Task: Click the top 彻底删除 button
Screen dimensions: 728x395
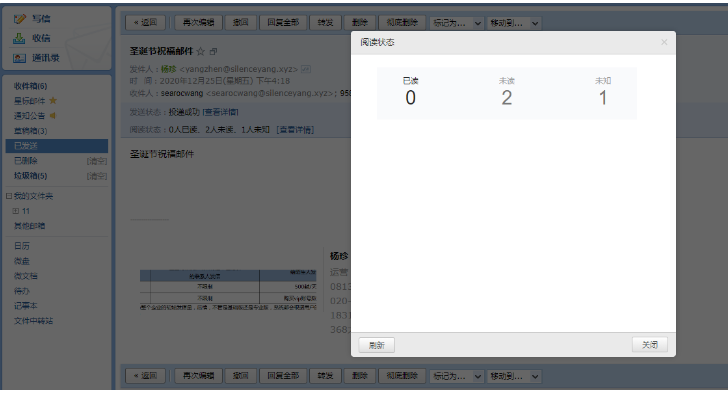Action: click(x=402, y=23)
